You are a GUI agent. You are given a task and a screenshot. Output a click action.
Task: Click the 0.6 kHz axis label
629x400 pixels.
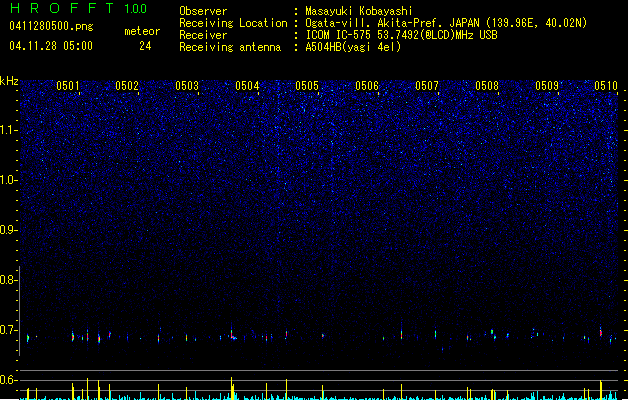9,380
